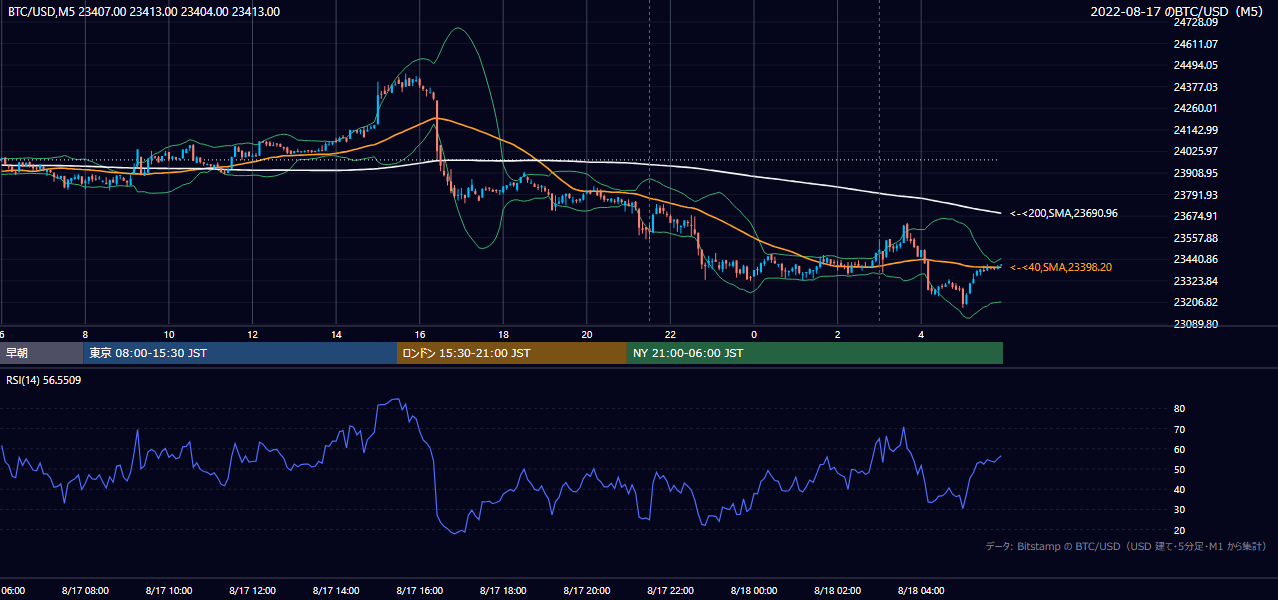Screen dimensions: 1278x600
Task: Click the bottom time label 8/17 14:00
Action: pyautogui.click(x=336, y=591)
